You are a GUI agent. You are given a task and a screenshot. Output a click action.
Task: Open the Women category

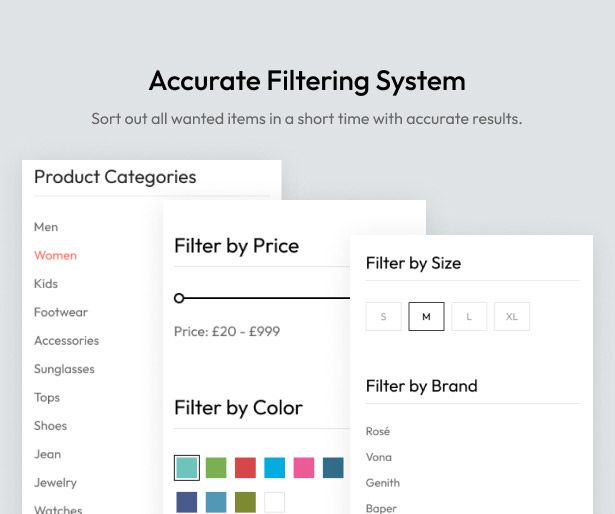[55, 255]
